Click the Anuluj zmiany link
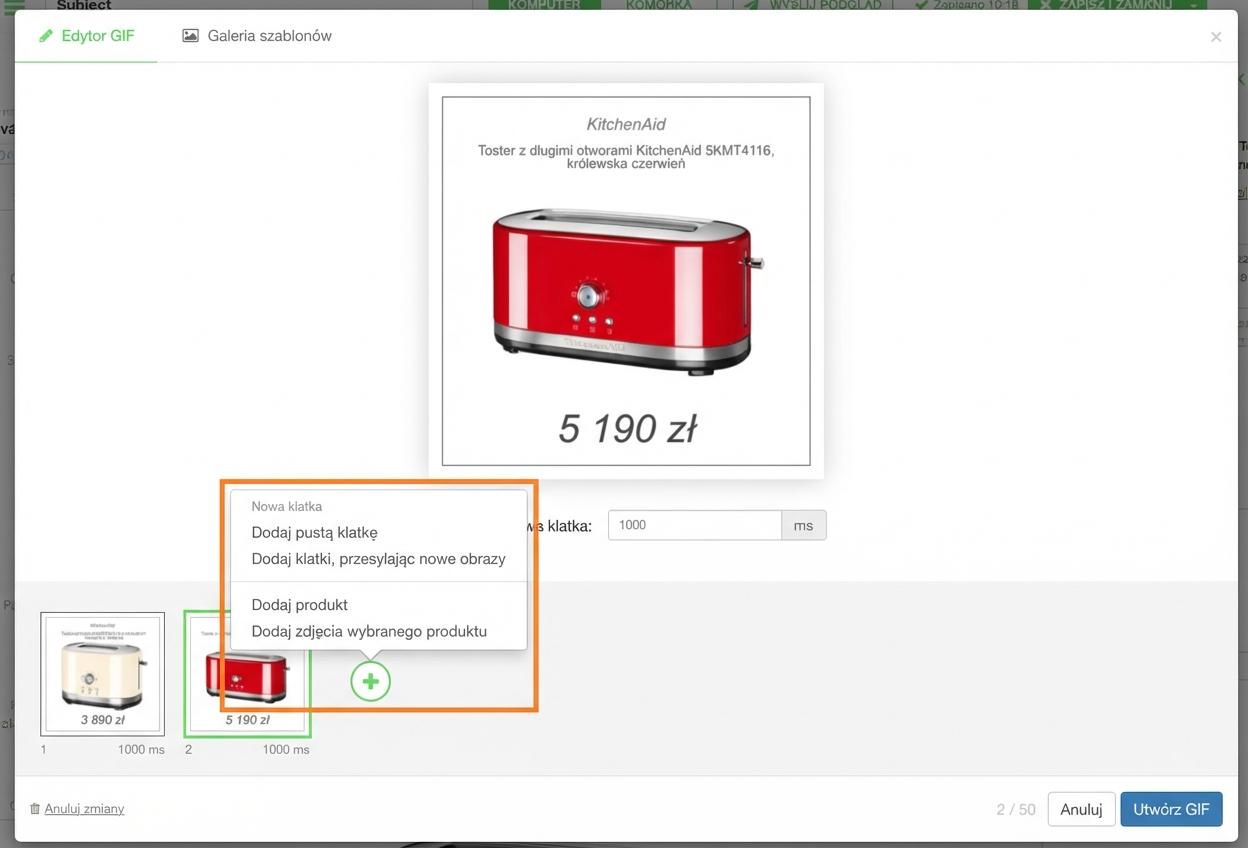Viewport: 1248px width, 848px height. [84, 808]
